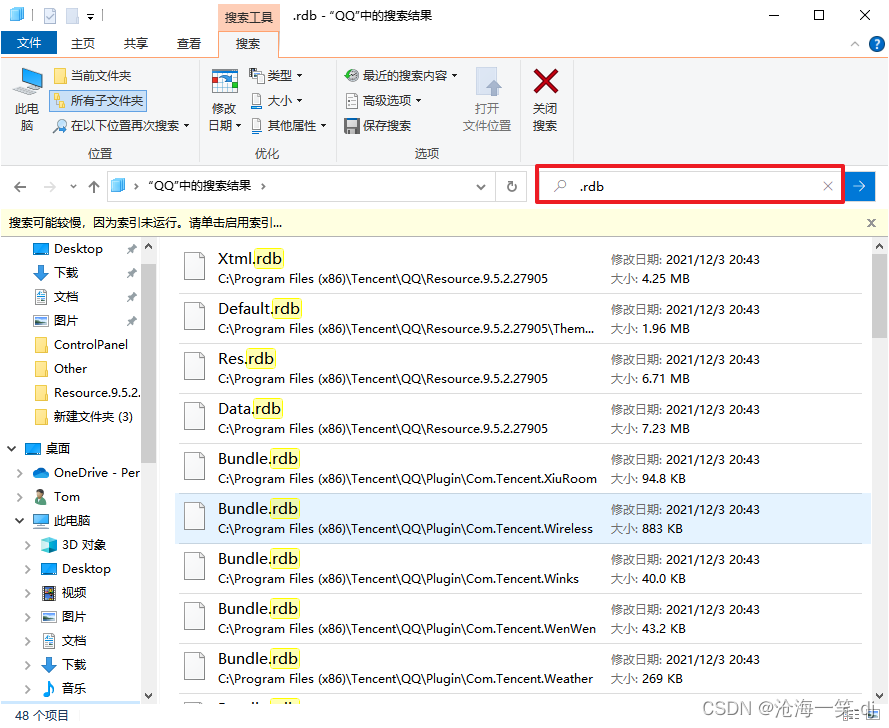Select the Search ribbon tab

[x=248, y=44]
